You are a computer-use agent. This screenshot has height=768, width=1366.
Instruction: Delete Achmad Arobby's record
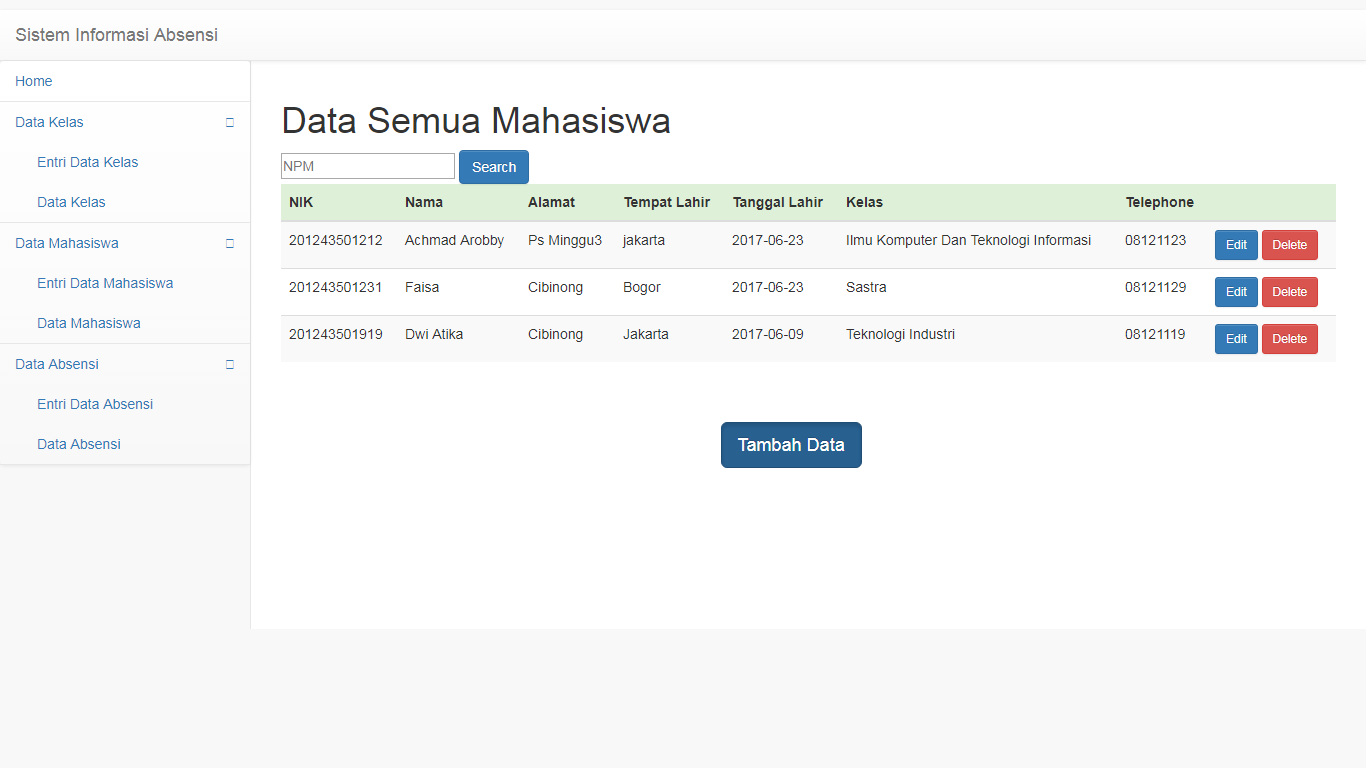click(x=1289, y=244)
